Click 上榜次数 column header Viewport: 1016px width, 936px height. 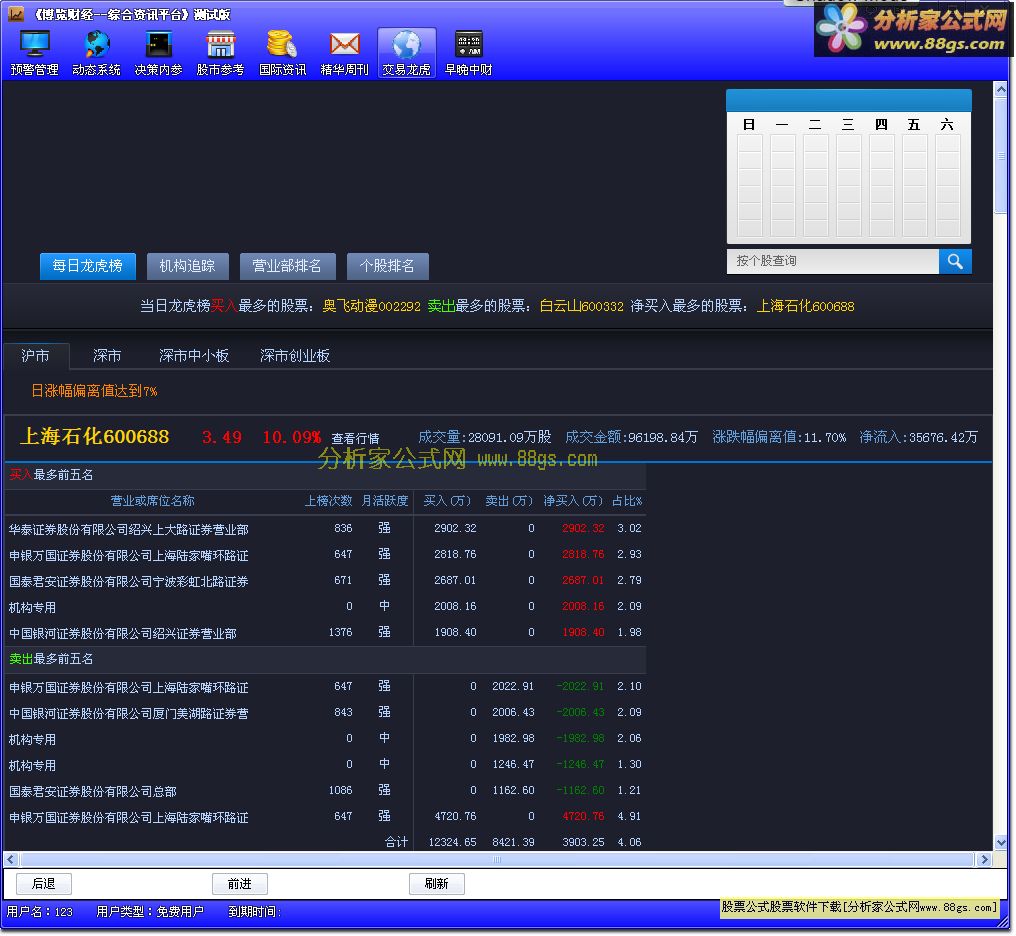(329, 501)
